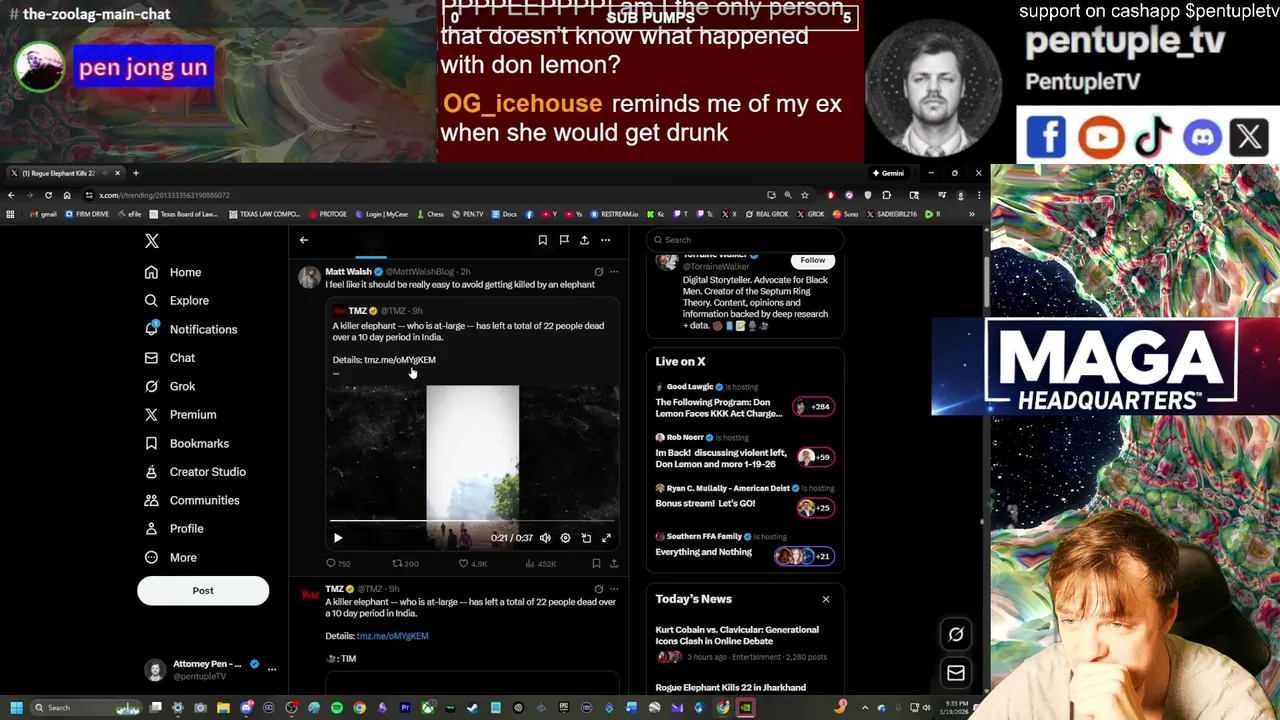Screen dimensions: 1280x720
Task: Open Chrome apps grid in bookmarks bar
Action: pos(11,214)
